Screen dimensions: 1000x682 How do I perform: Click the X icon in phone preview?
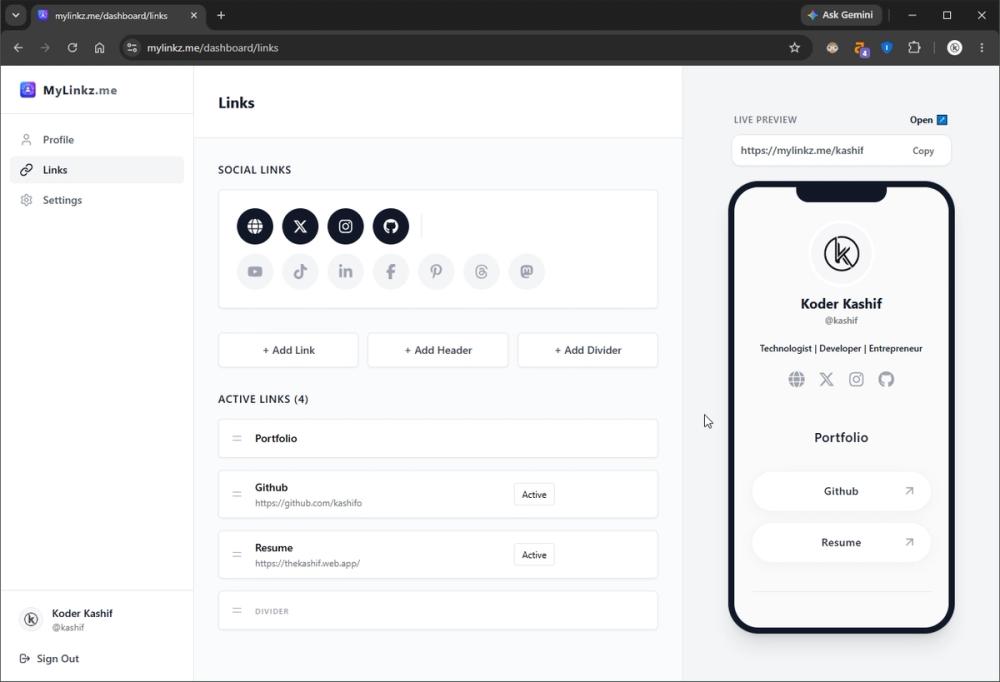coord(826,379)
